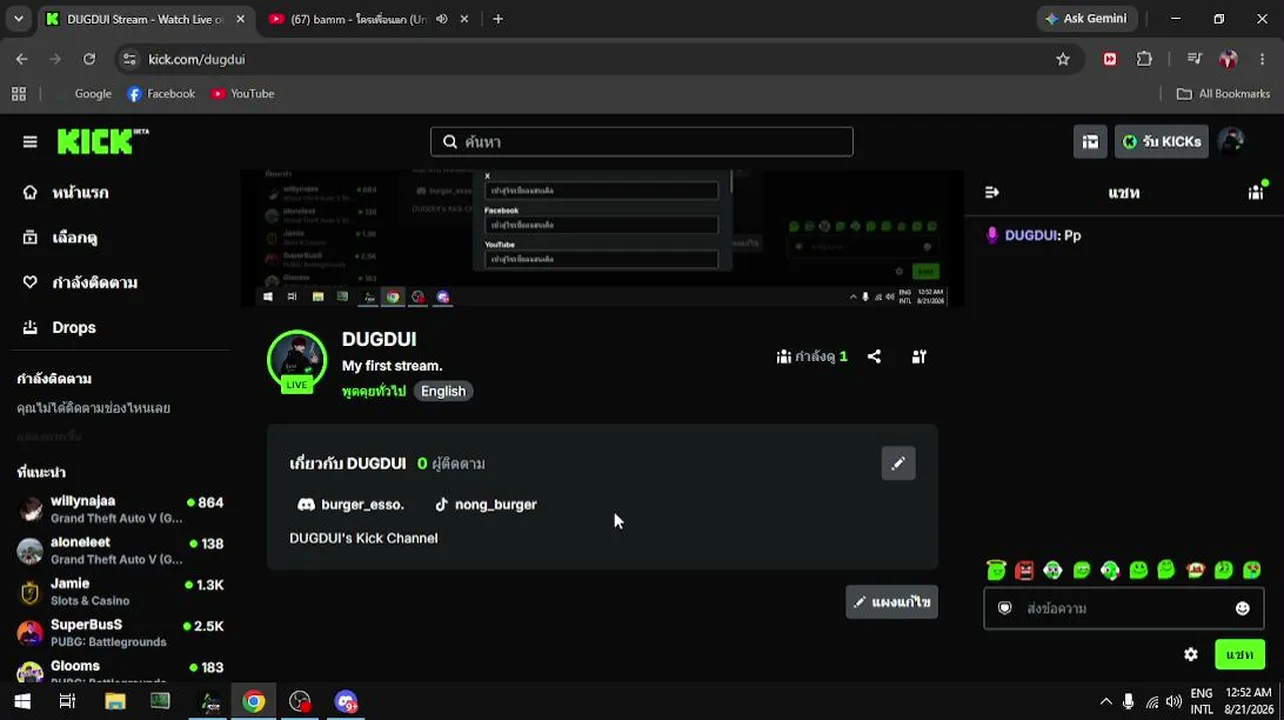Viewport: 1284px width, 720px height.
Task: Switch to the DUGDUI Stream tab
Action: click(145, 19)
